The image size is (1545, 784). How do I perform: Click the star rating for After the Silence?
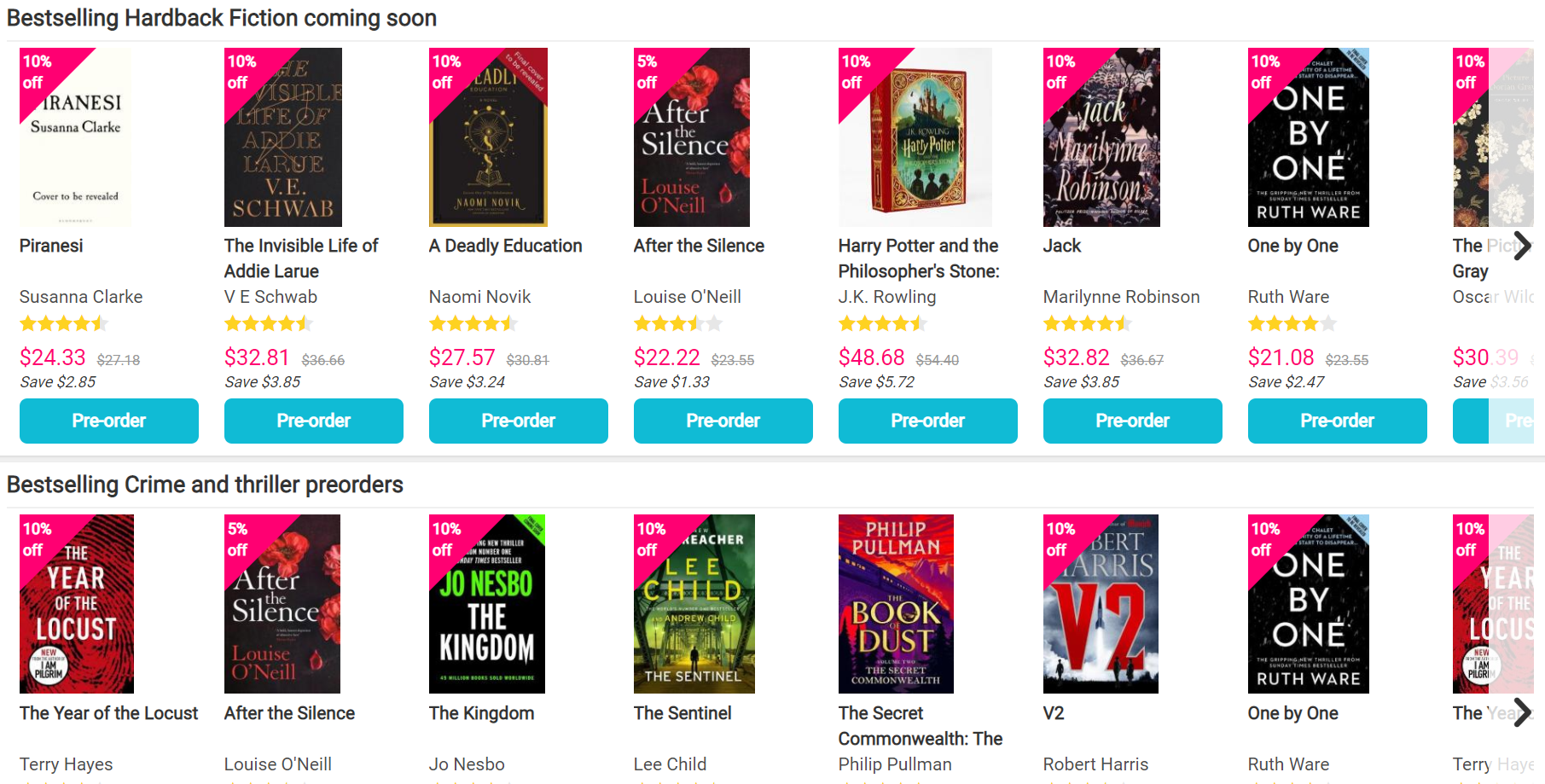[678, 323]
